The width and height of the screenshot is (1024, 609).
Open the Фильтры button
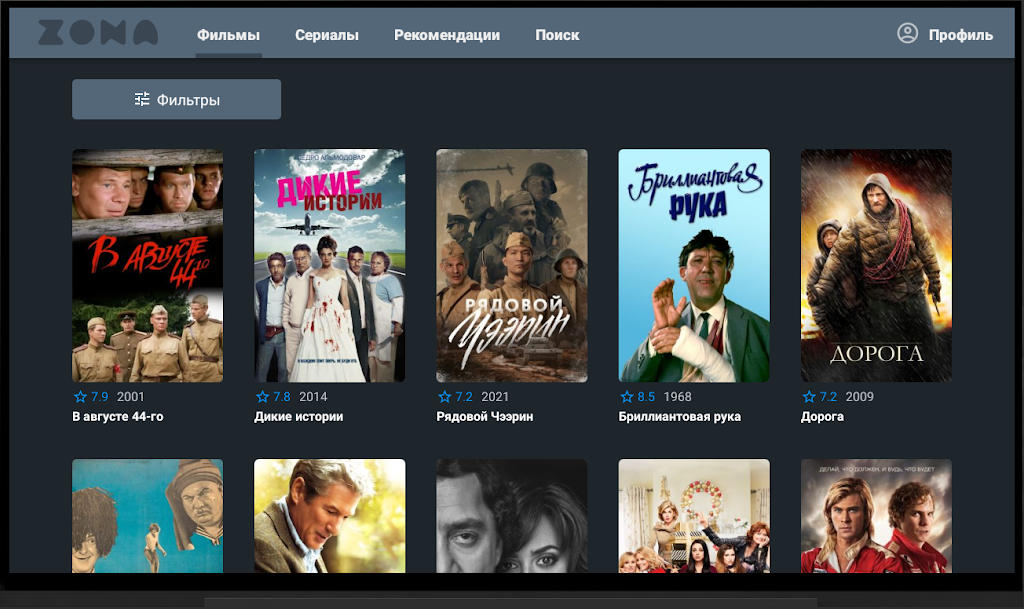176,100
